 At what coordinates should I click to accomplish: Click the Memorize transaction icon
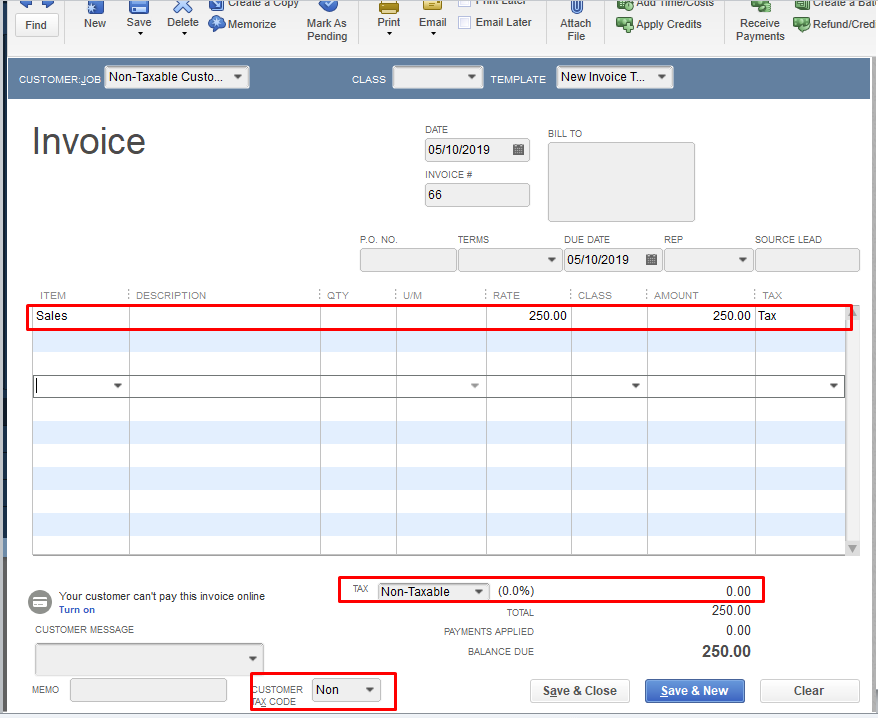click(217, 24)
